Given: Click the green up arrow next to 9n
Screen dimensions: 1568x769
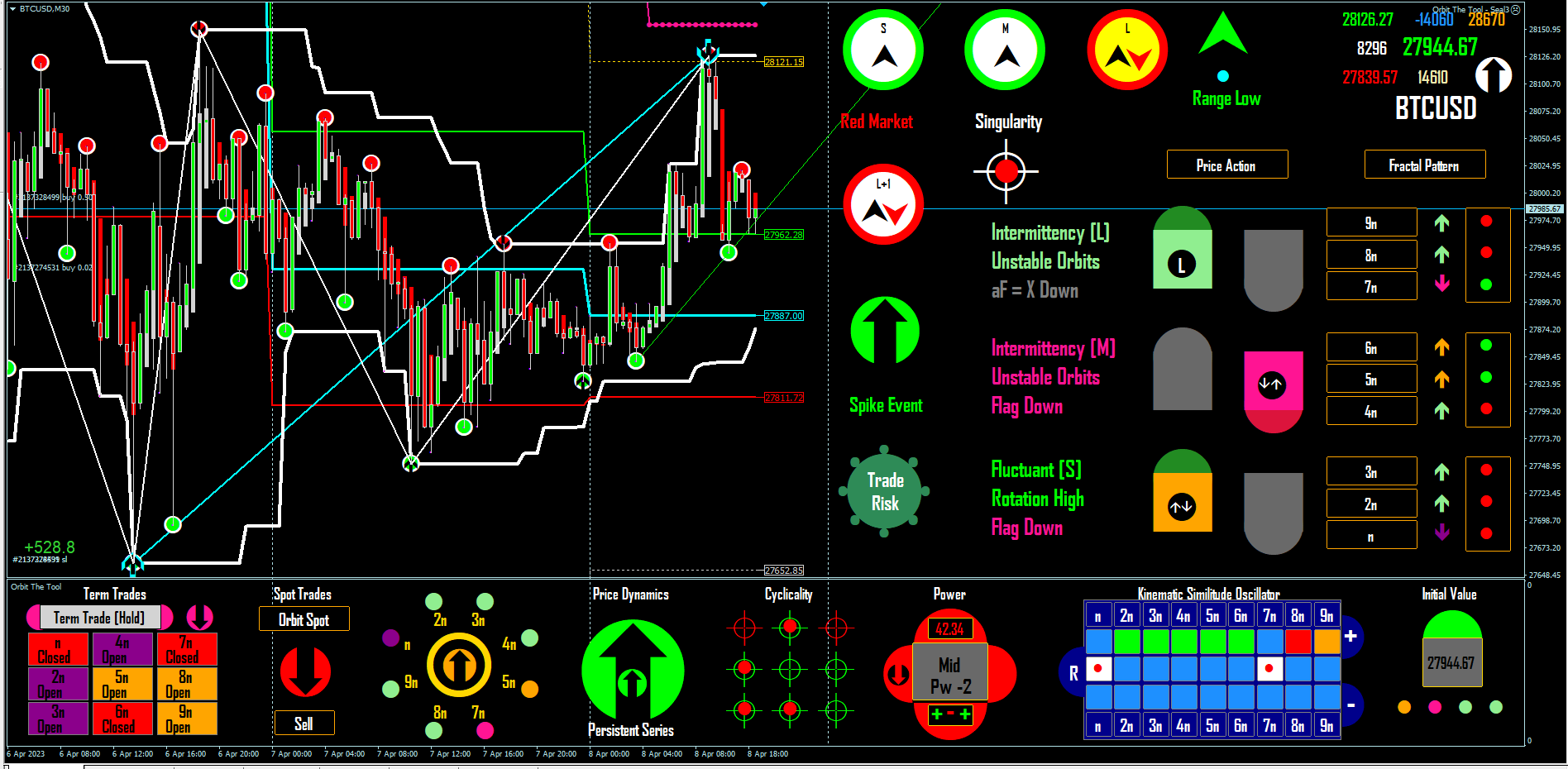Looking at the screenshot, I should click(x=1442, y=222).
